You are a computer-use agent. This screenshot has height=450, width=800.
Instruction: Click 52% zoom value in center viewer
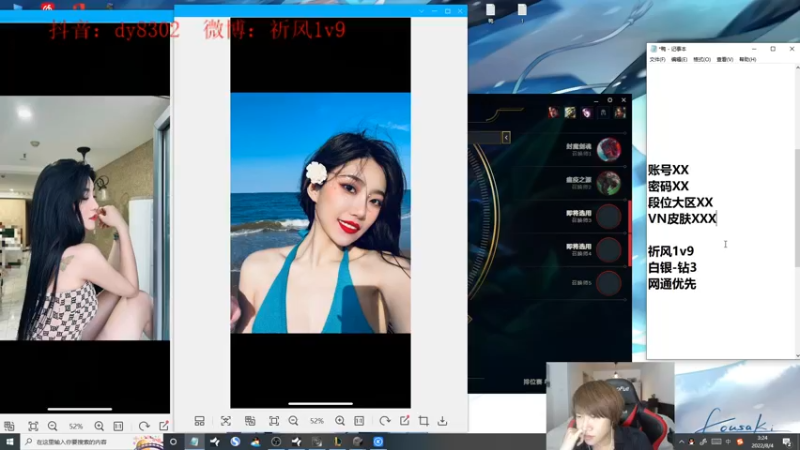317,421
